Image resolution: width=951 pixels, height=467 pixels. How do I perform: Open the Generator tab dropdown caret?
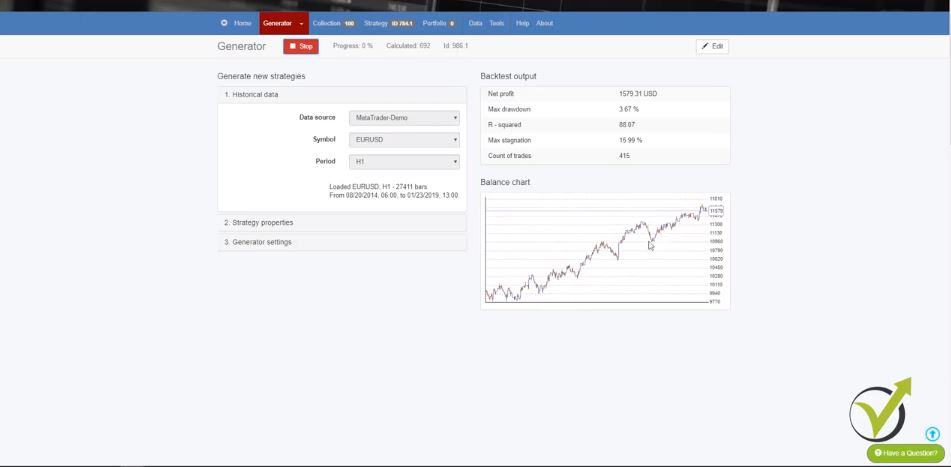tap(301, 23)
